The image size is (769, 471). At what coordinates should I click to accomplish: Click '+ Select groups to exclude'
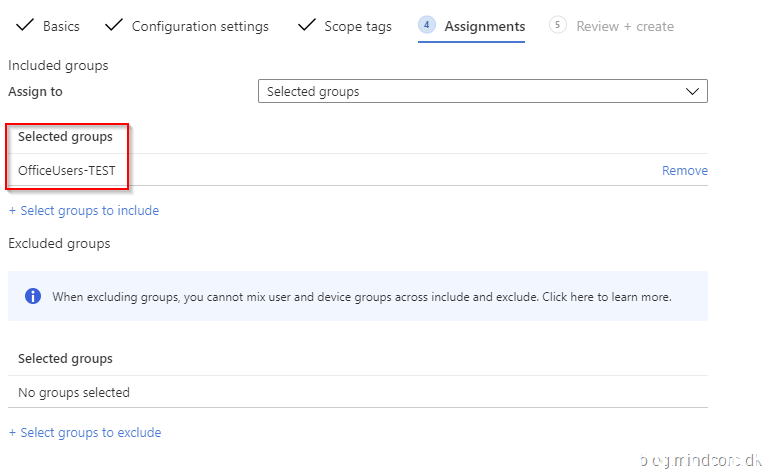(84, 432)
